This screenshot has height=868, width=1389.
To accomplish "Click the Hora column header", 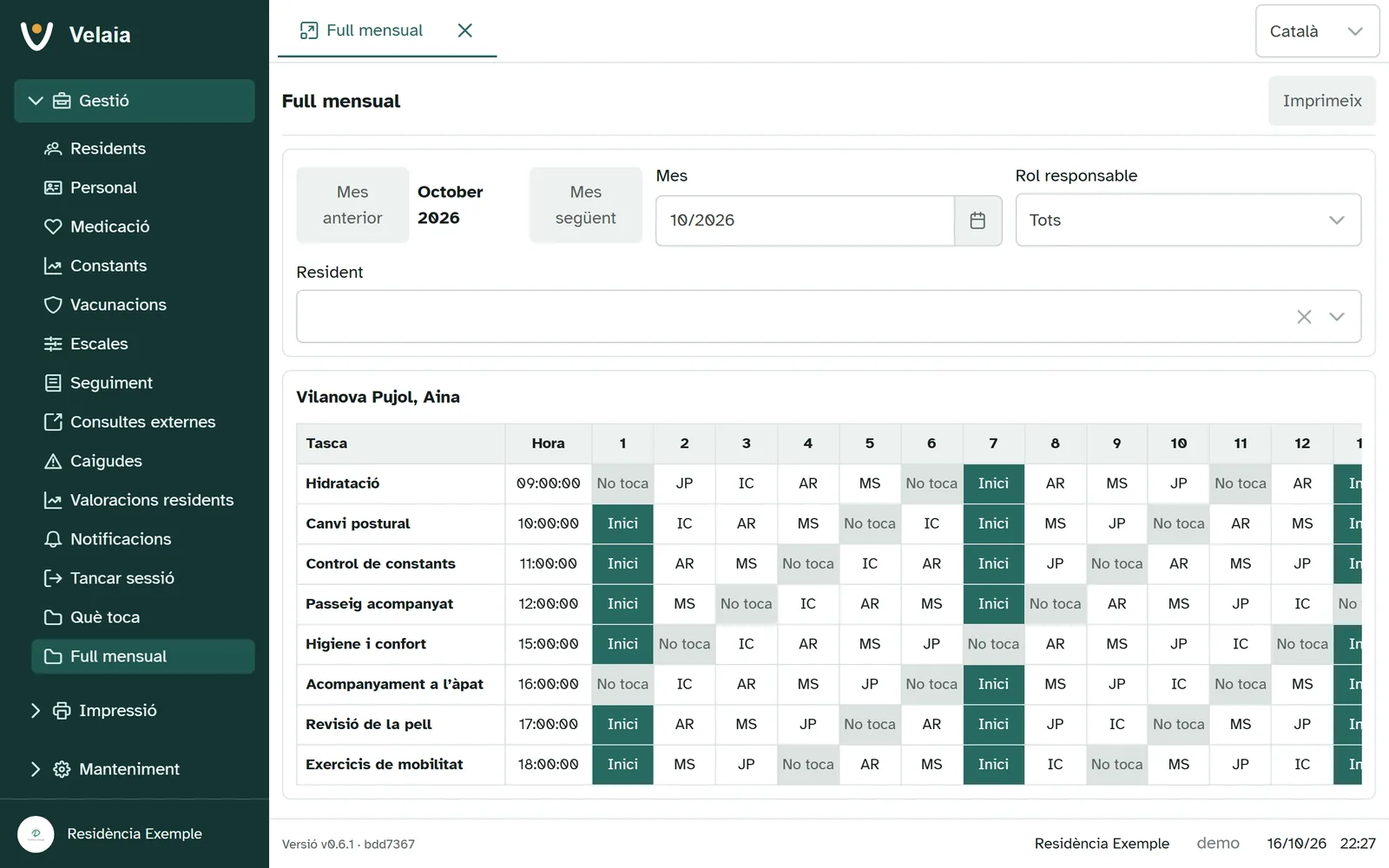I will pos(549,444).
